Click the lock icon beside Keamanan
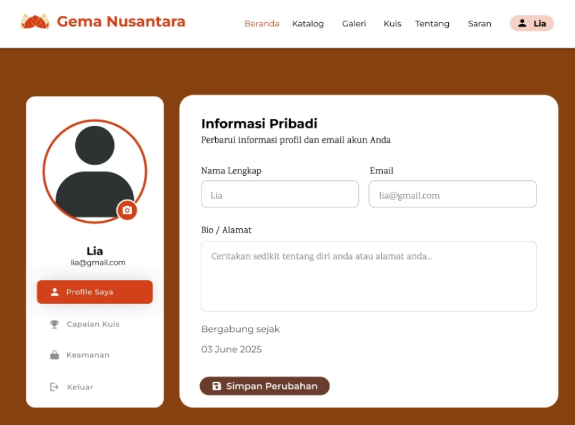Screen dimensions: 575x425 (x=54, y=355)
